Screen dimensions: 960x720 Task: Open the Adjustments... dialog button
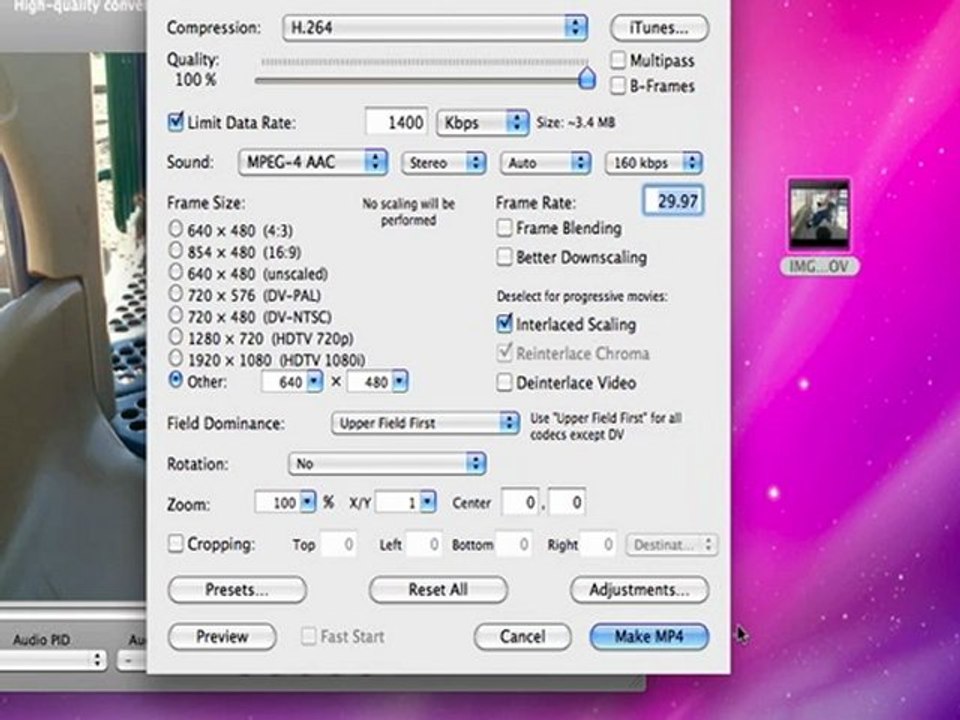tap(639, 590)
